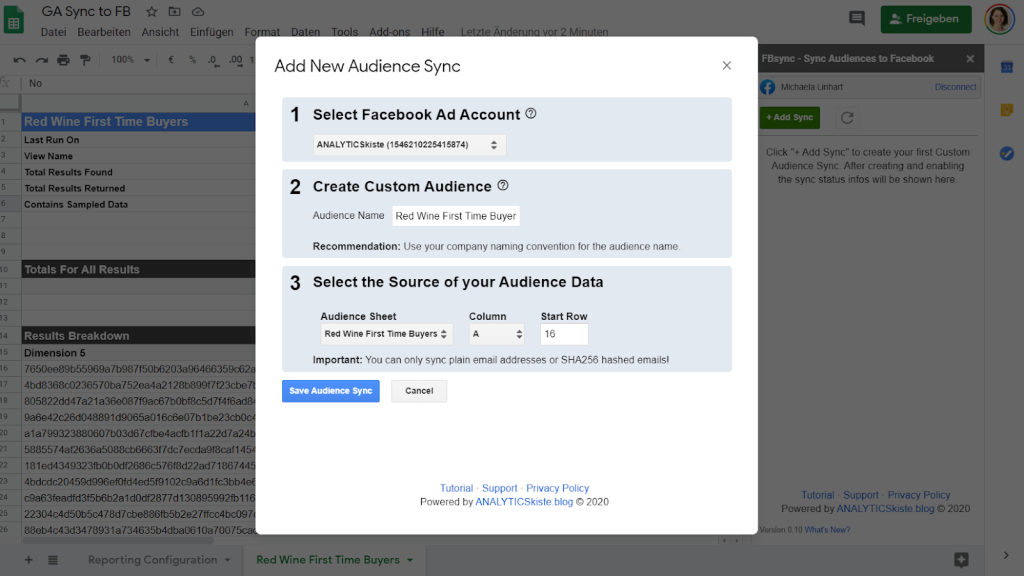Format as percent
The width and height of the screenshot is (1024, 576).
pyautogui.click(x=193, y=60)
